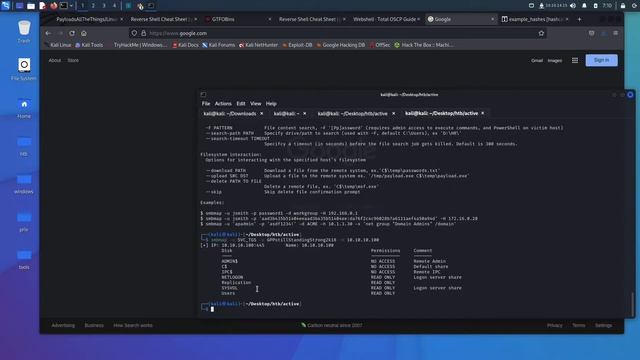Open Kali Forums bookmark
This screenshot has width=640, height=360.
click(x=219, y=45)
